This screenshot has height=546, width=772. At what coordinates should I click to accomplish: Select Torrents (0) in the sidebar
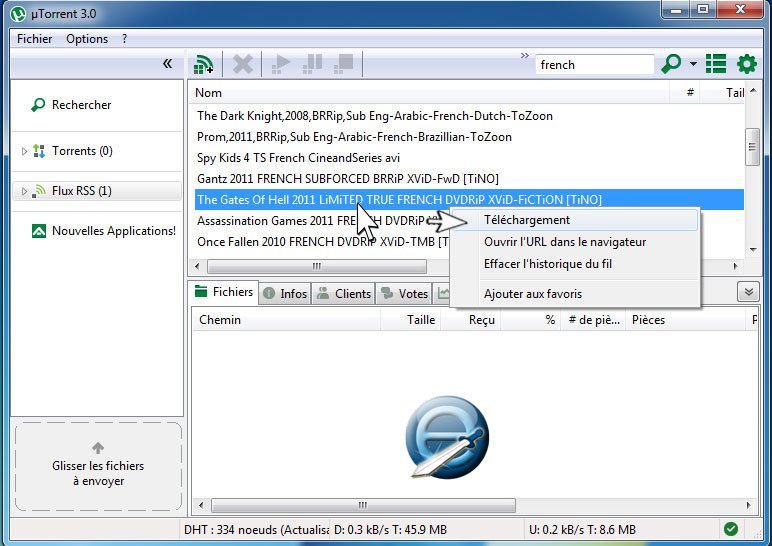pyautogui.click(x=82, y=151)
